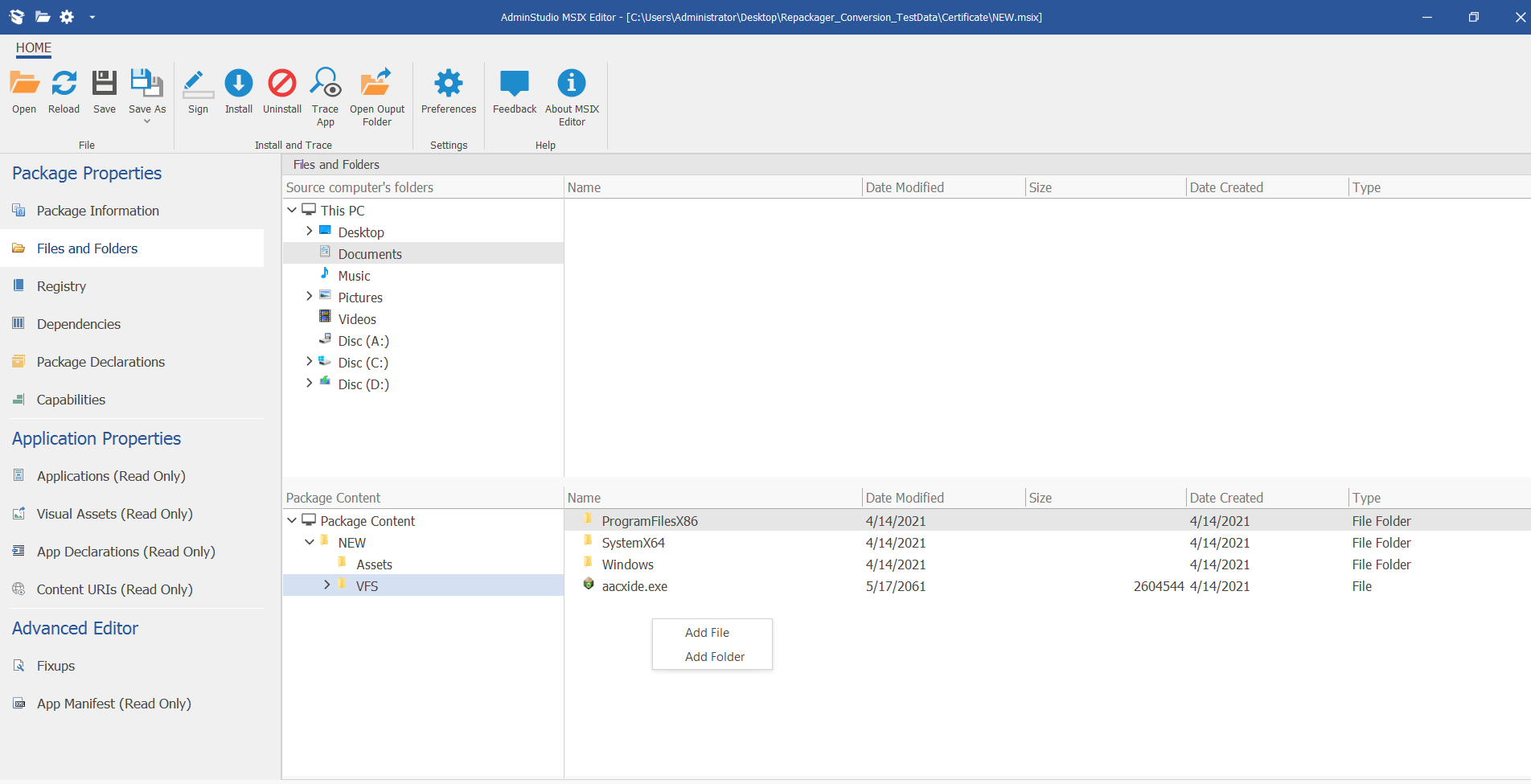This screenshot has width=1531, height=784.
Task: Click the Install icon
Action: [238, 91]
